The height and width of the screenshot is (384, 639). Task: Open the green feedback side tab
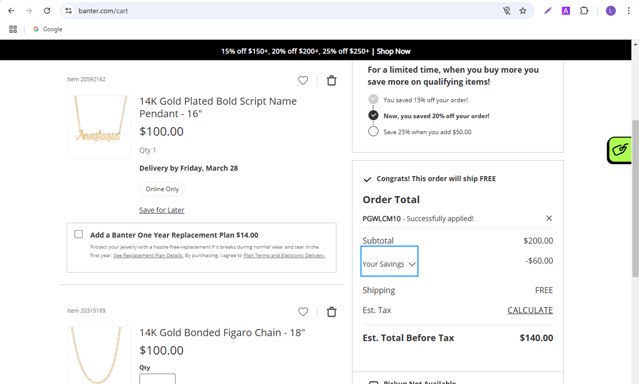(x=619, y=150)
